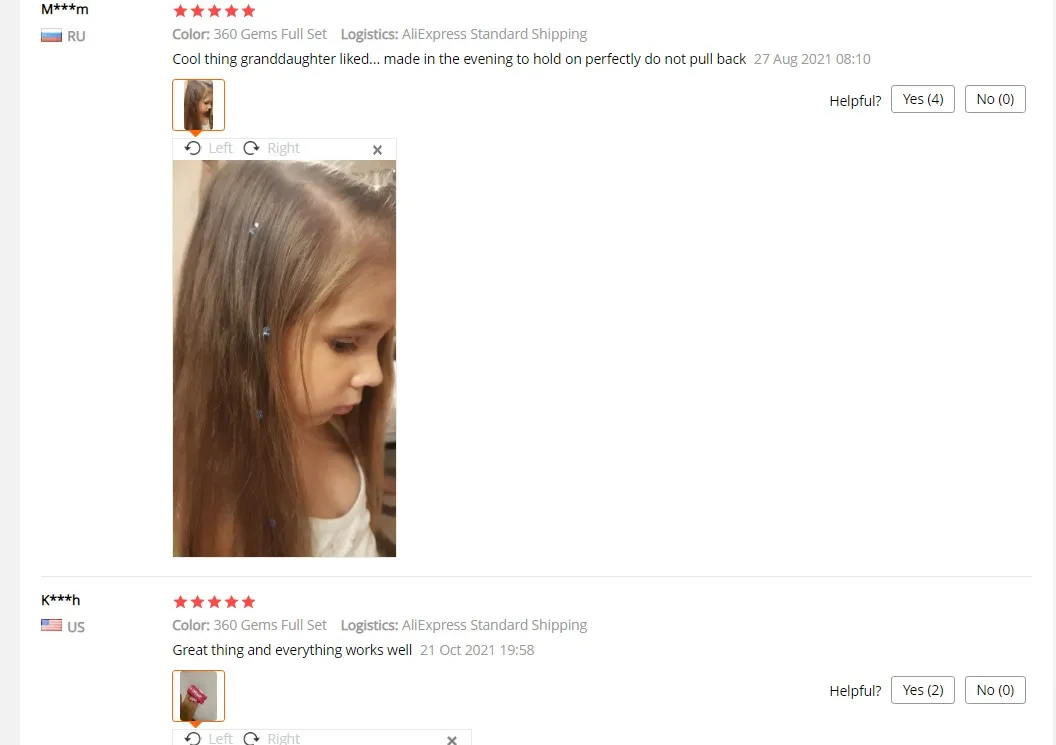The image size is (1056, 745).
Task: Click the girl's hair review thumbnail
Action: coord(199,105)
